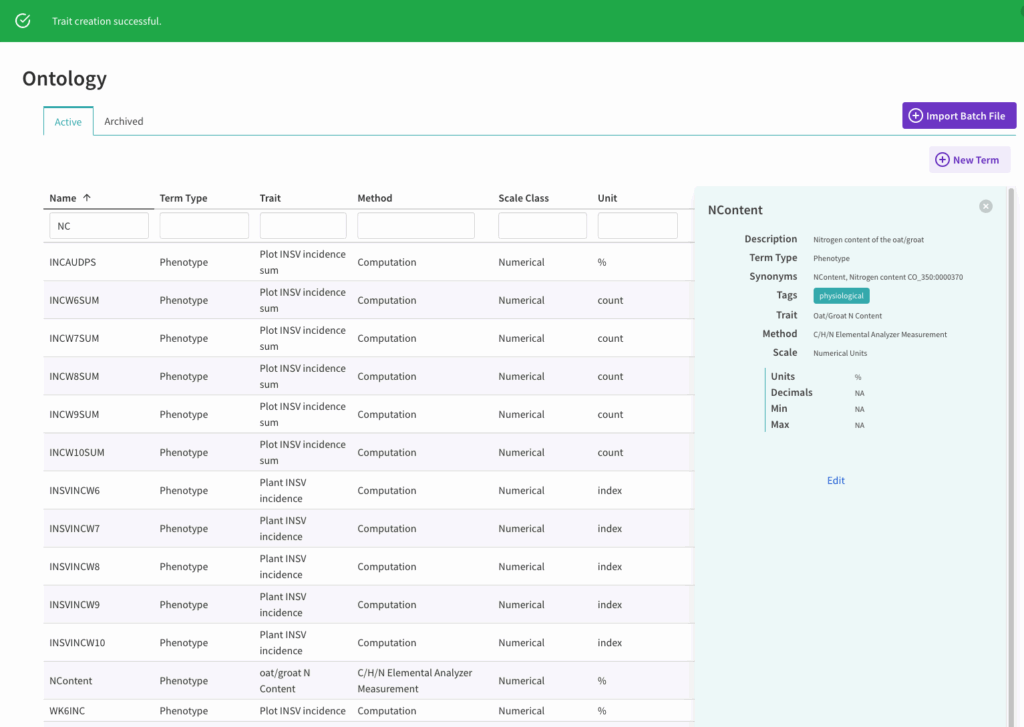Click the Scale Class filter input
Screen dimensions: 1024x727
[x=542, y=226]
